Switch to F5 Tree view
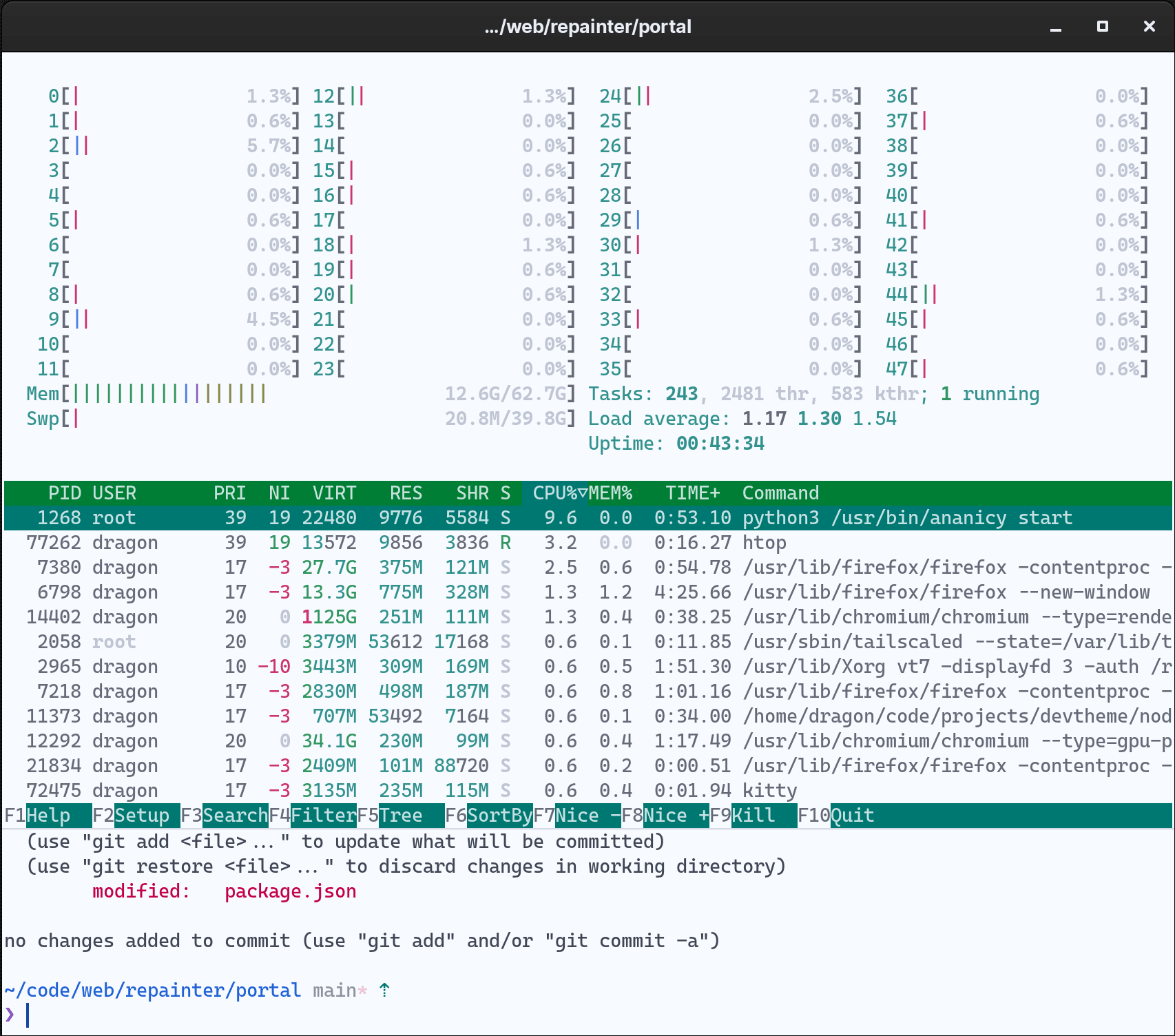The width and height of the screenshot is (1175, 1036). click(x=401, y=816)
